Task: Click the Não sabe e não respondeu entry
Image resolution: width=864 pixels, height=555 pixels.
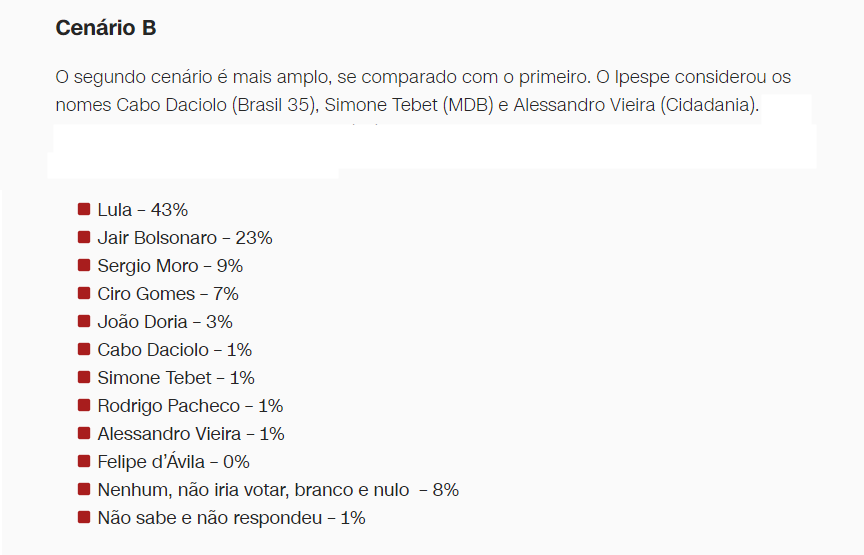Action: [x=231, y=518]
